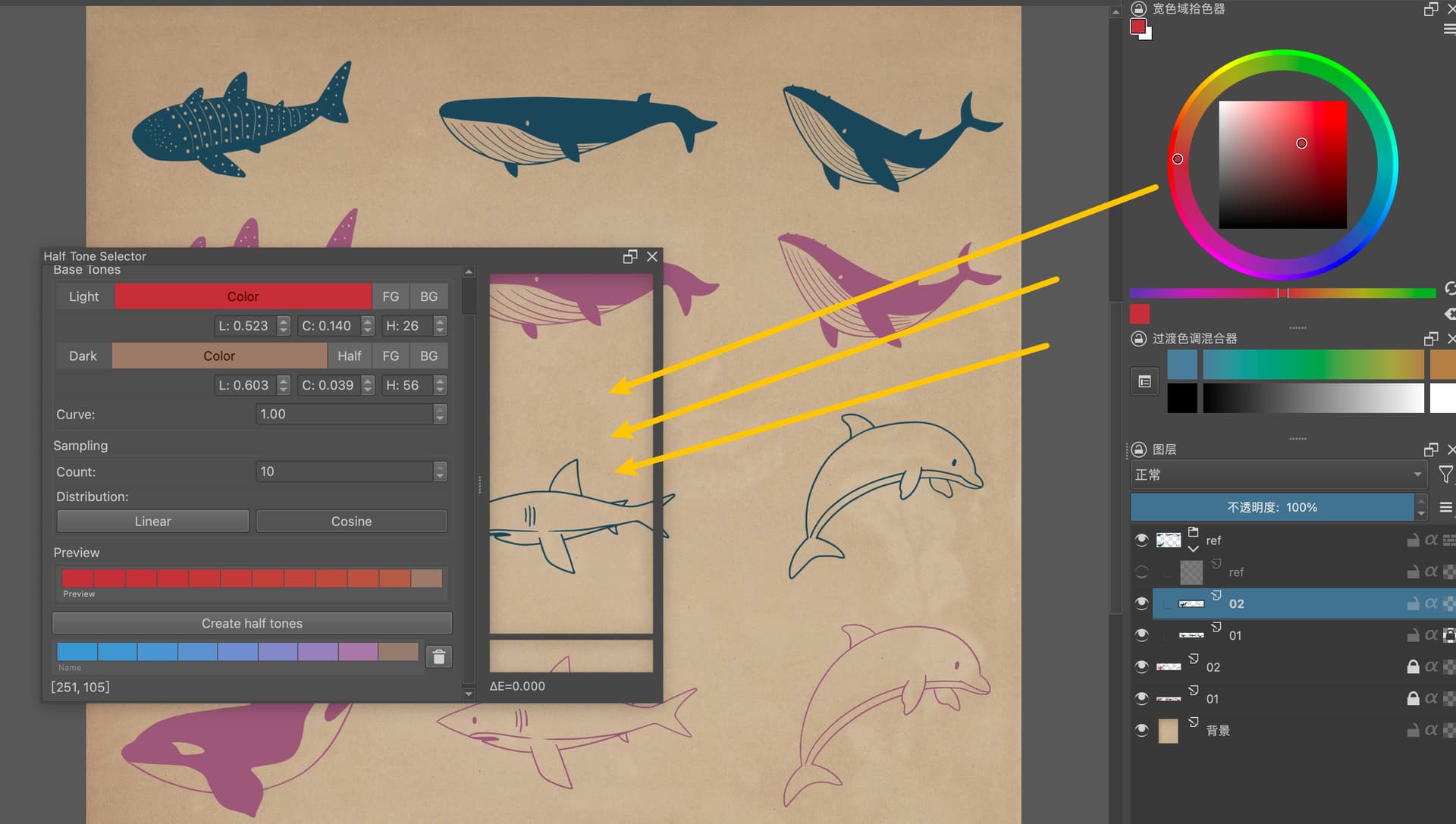Click the Dark base tone color bar
The image size is (1456, 824).
coord(219,356)
